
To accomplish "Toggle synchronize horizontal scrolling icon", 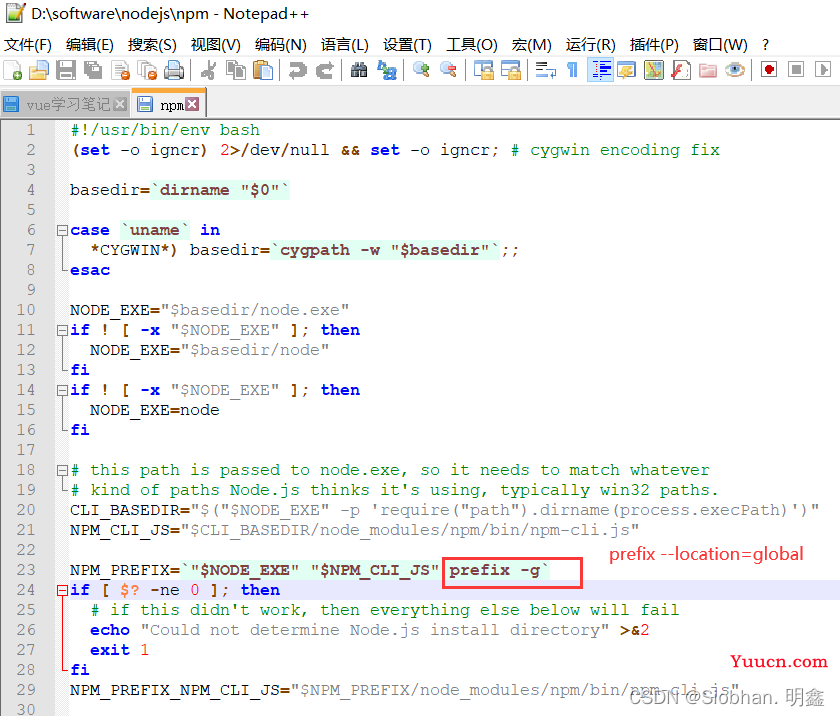I will click(x=511, y=70).
